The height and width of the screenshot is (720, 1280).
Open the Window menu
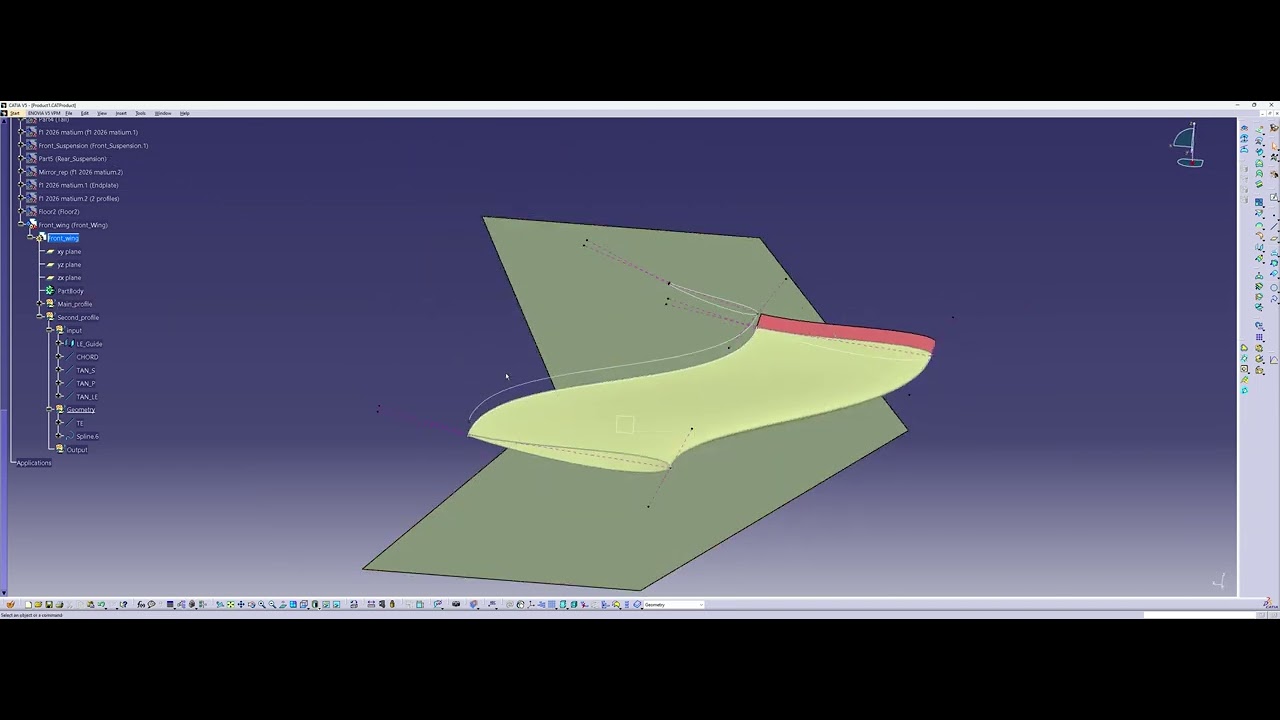[x=163, y=113]
